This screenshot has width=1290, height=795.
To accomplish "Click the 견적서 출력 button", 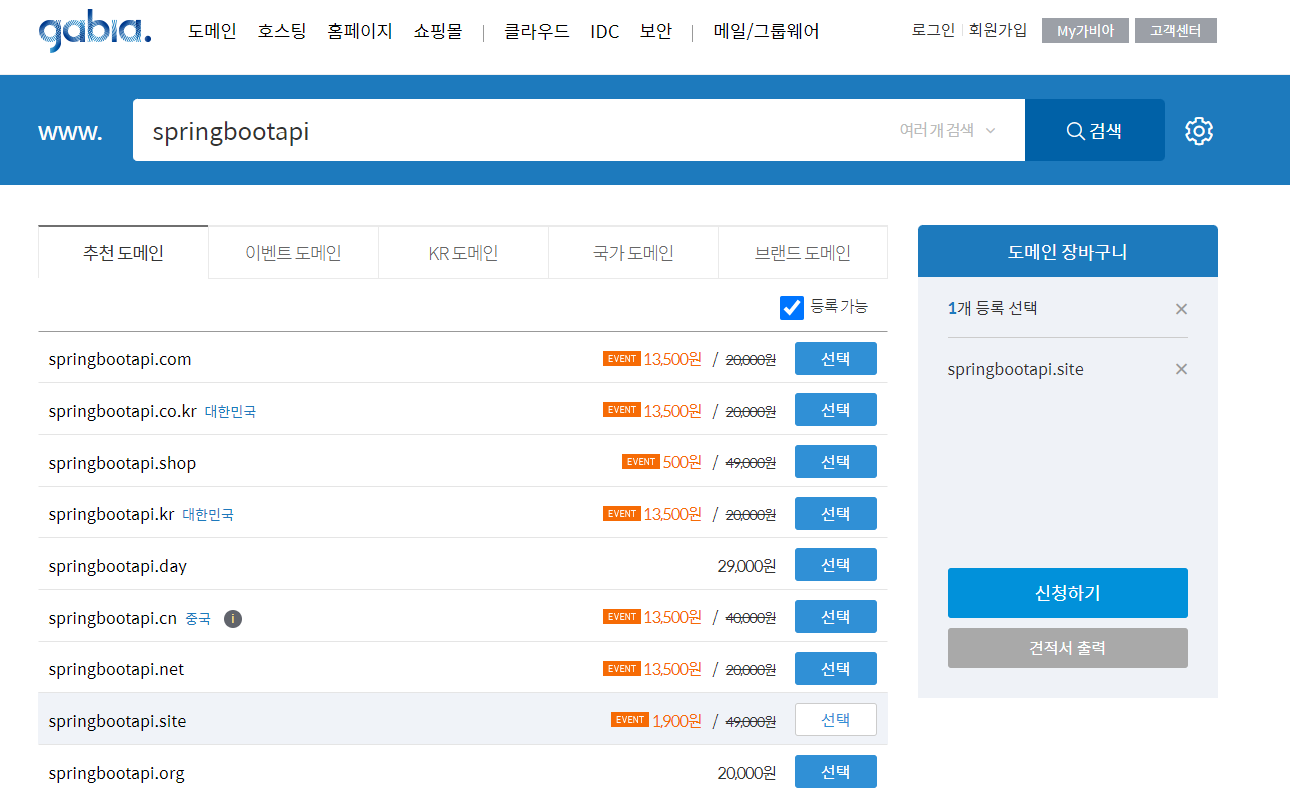I will coord(1068,648).
